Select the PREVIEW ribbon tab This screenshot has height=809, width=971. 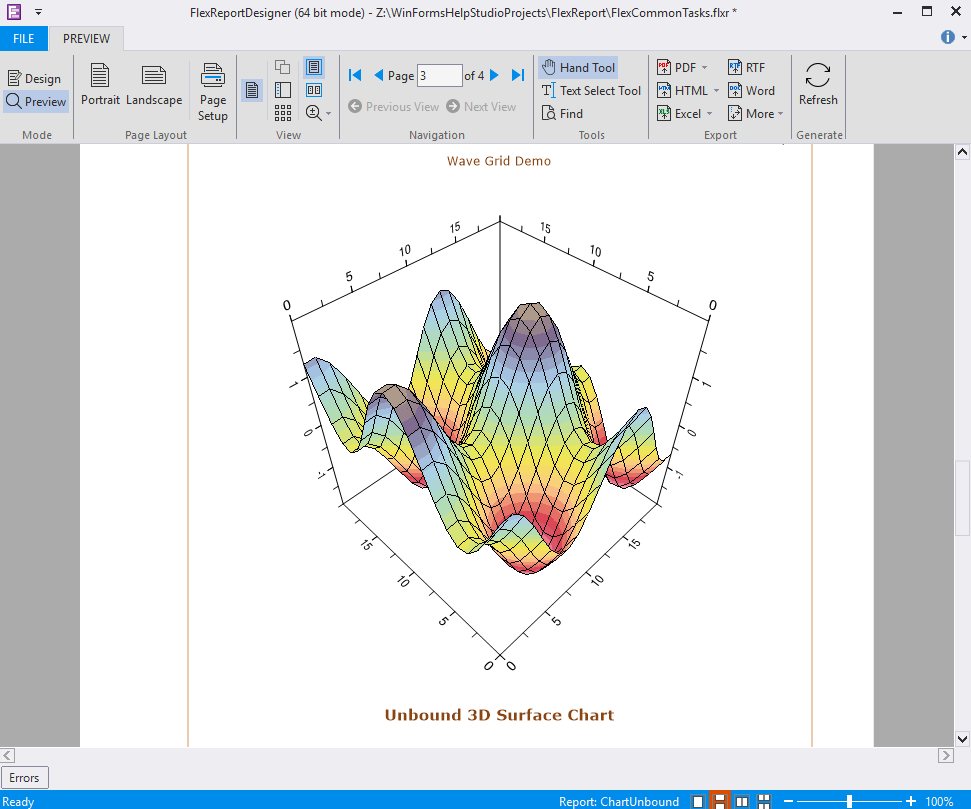point(87,39)
